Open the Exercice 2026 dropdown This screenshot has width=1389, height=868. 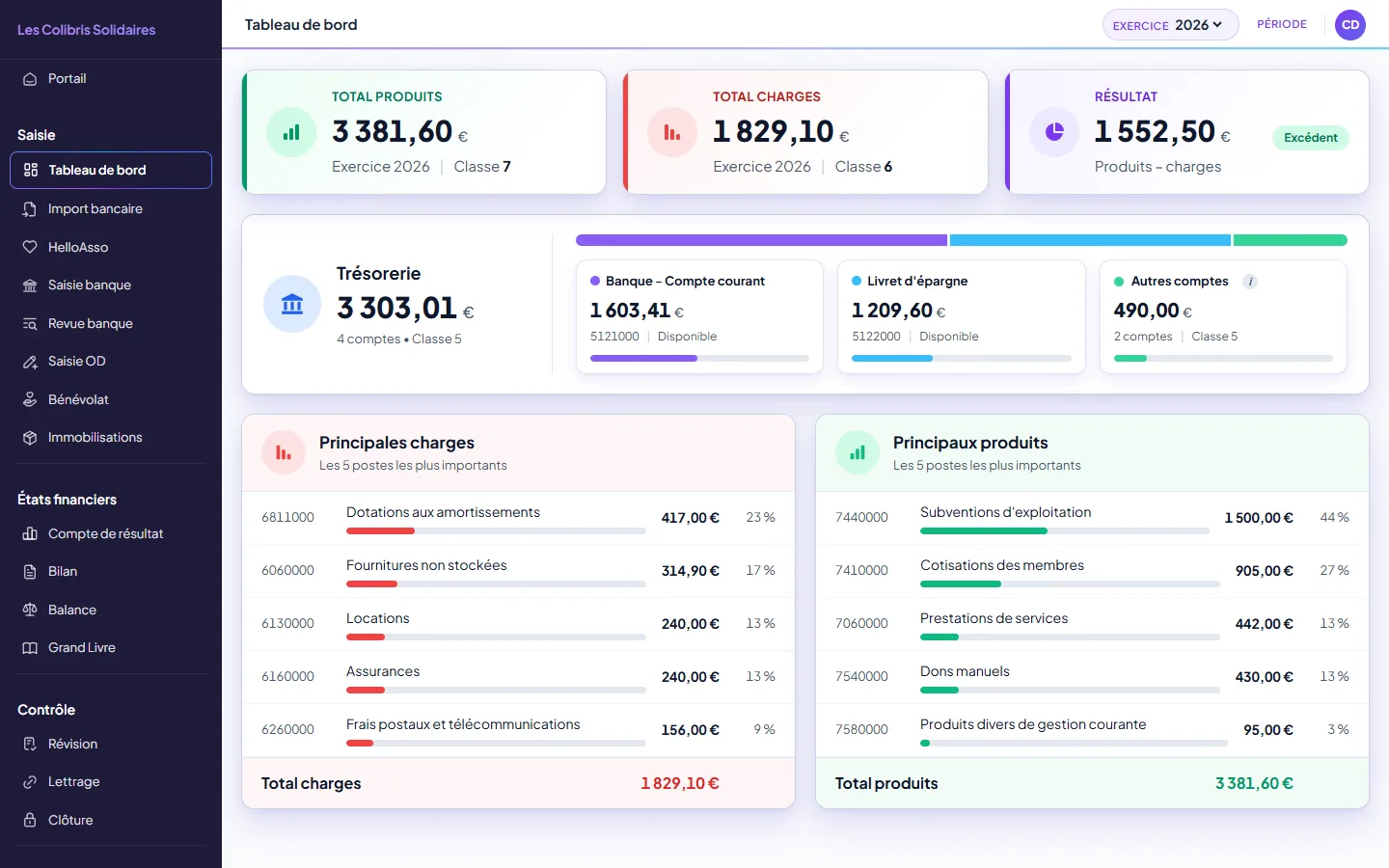click(1170, 25)
